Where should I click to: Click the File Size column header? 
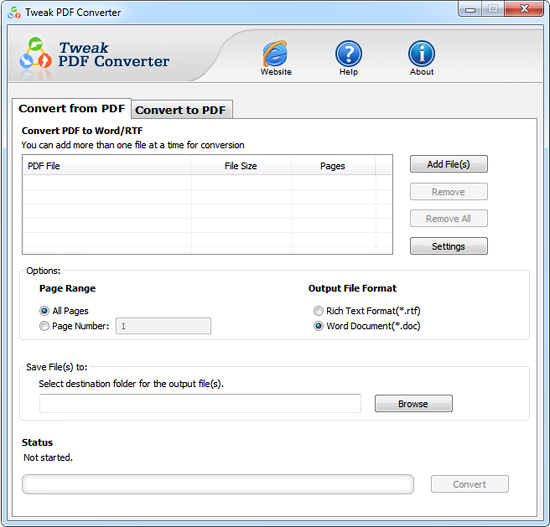pos(241,166)
